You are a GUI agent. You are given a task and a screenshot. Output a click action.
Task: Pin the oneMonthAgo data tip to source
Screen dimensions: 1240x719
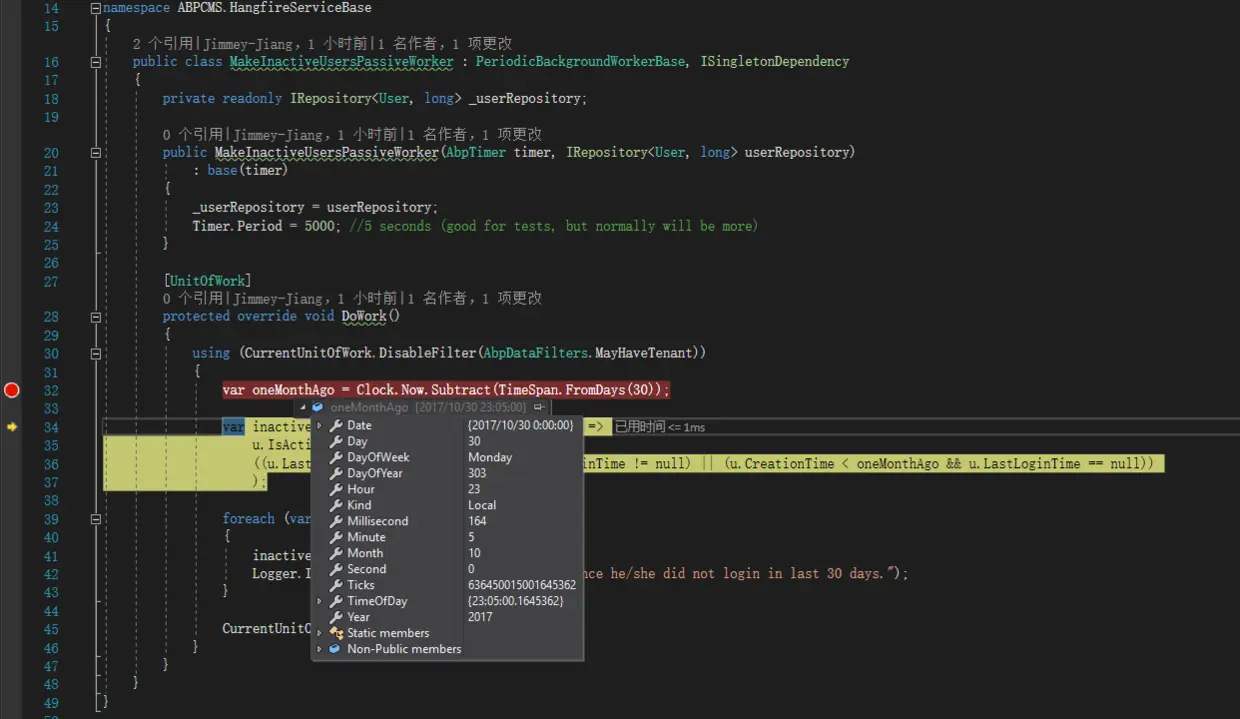point(539,407)
